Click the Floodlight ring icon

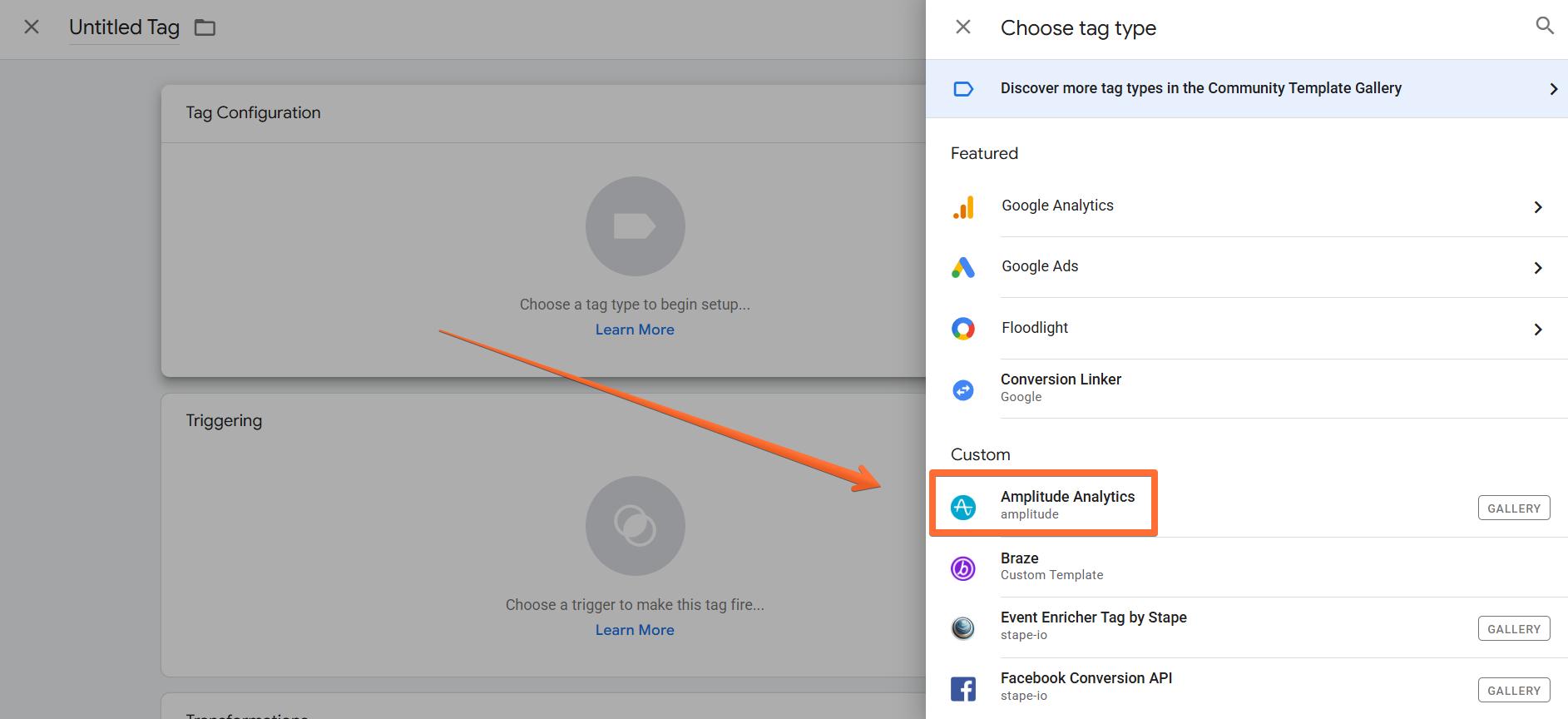[963, 329]
